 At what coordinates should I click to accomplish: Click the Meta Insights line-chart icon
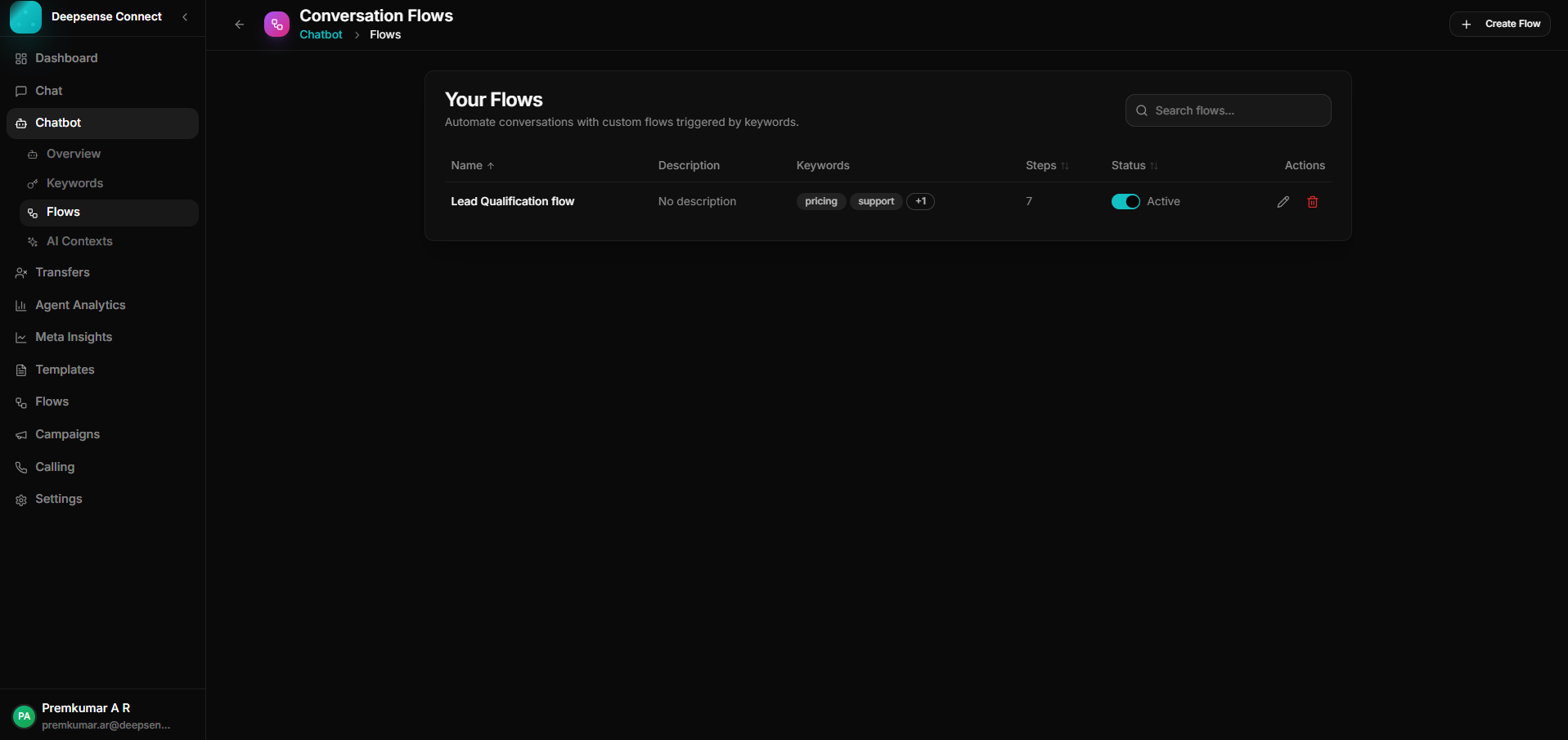click(x=20, y=337)
